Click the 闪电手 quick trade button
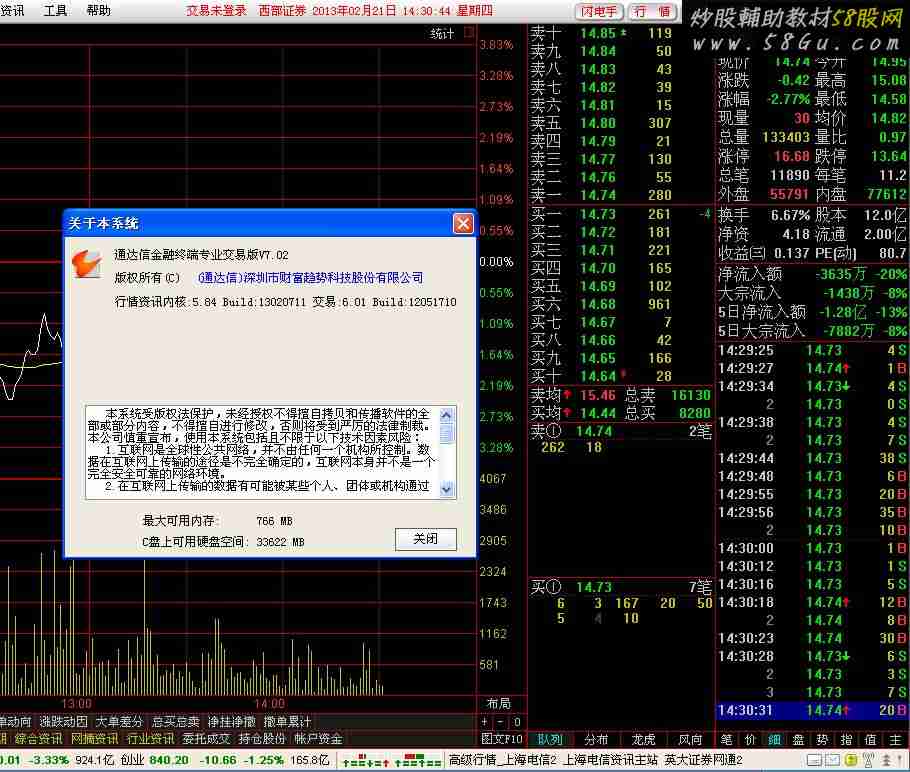The width and height of the screenshot is (910, 772). (x=600, y=11)
